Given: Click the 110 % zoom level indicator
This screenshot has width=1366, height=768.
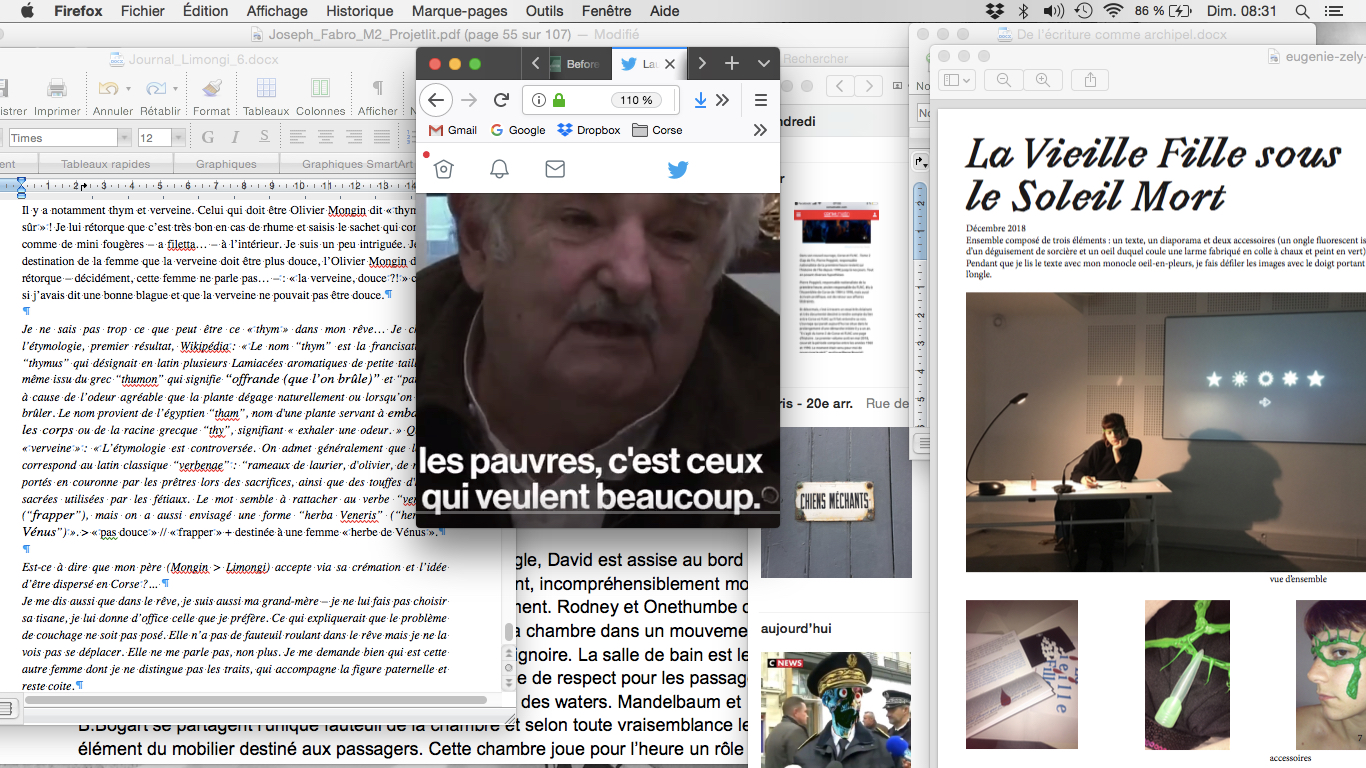Looking at the screenshot, I should pos(636,100).
